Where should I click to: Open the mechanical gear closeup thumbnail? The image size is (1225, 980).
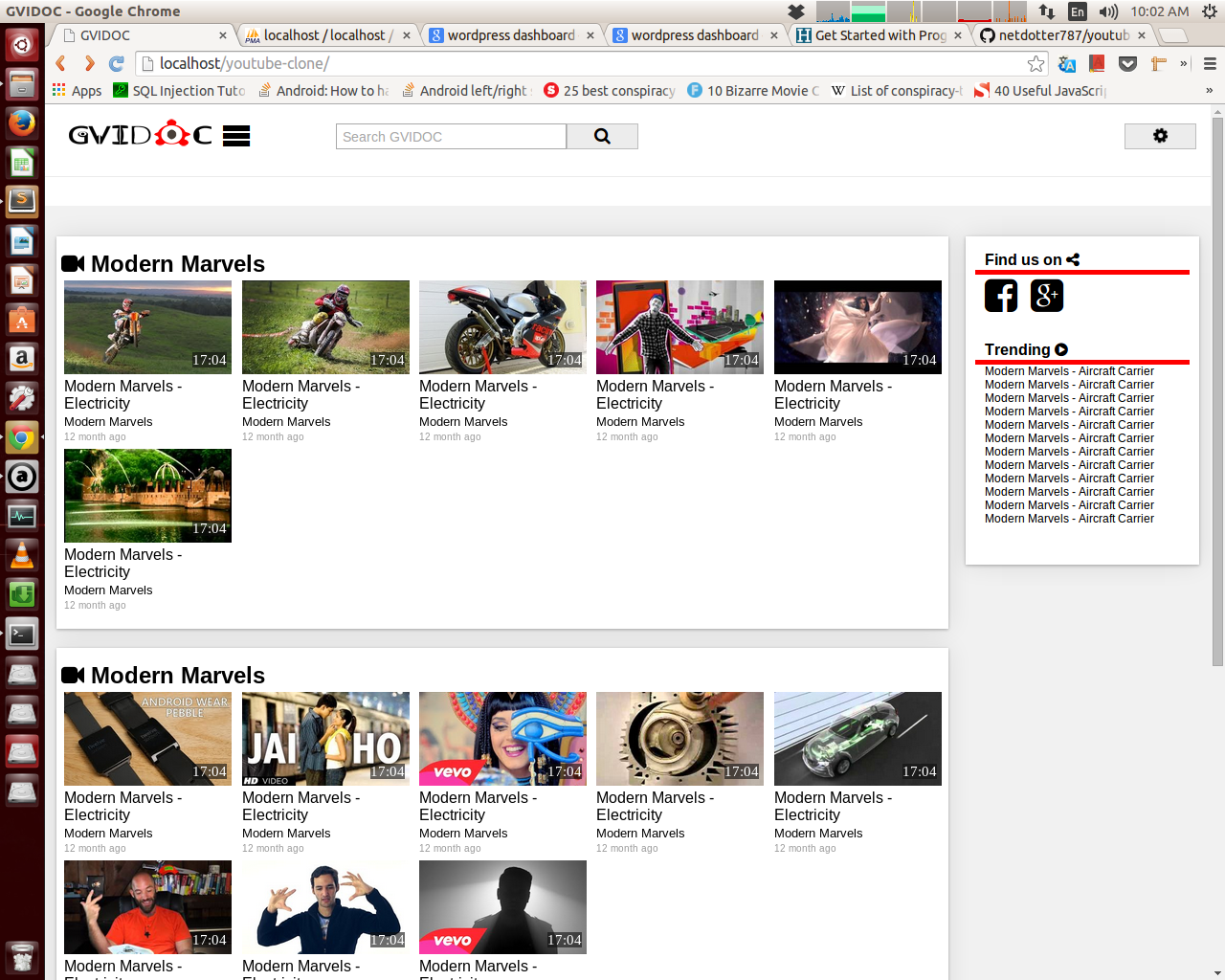click(679, 738)
